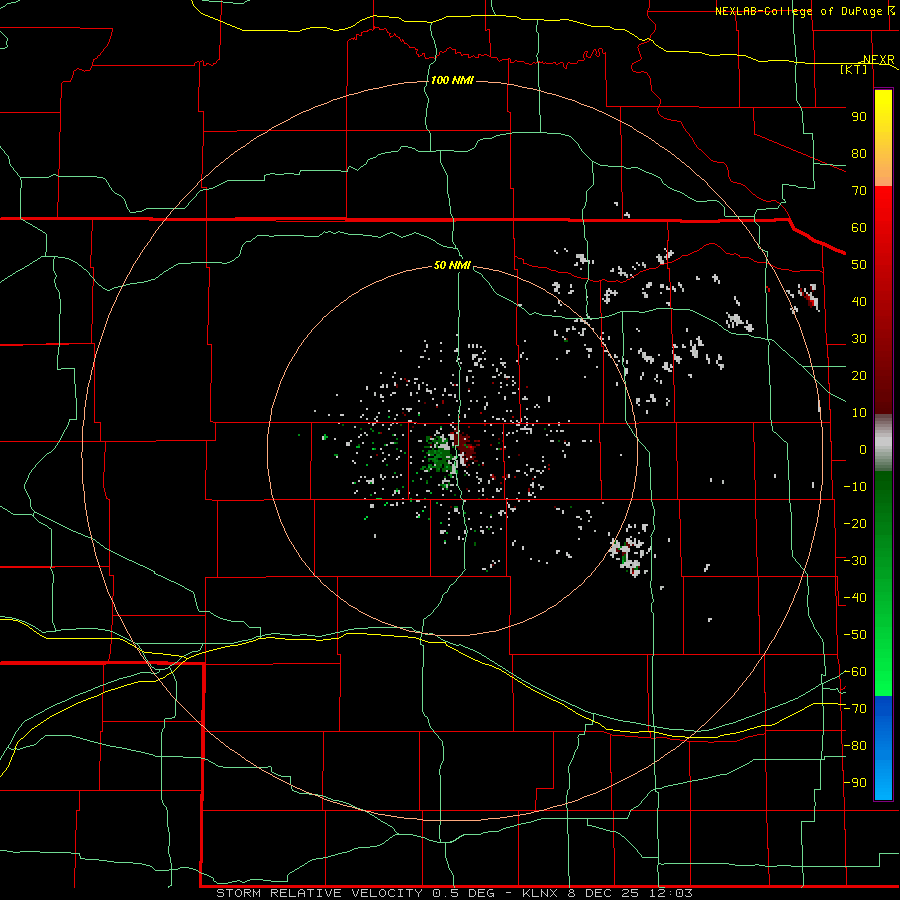The image size is (900, 900).
Task: Click the positive "90" scale value
Action: [859, 117]
